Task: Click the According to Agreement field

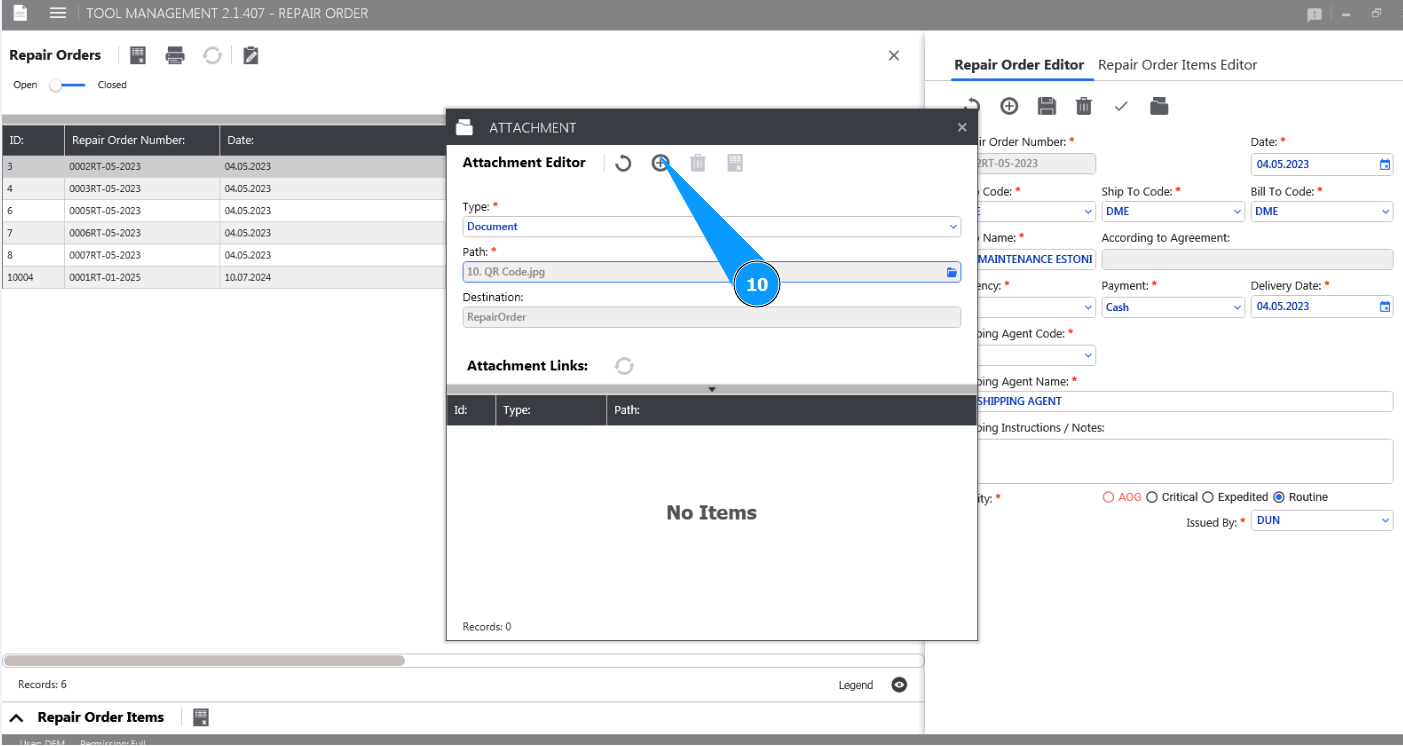Action: pyautogui.click(x=1247, y=259)
